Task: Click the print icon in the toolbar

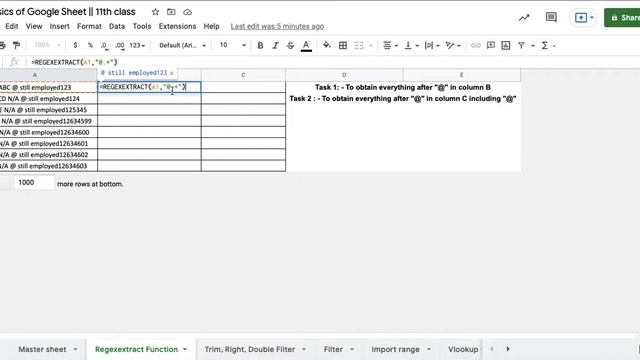Action: tap(2, 45)
